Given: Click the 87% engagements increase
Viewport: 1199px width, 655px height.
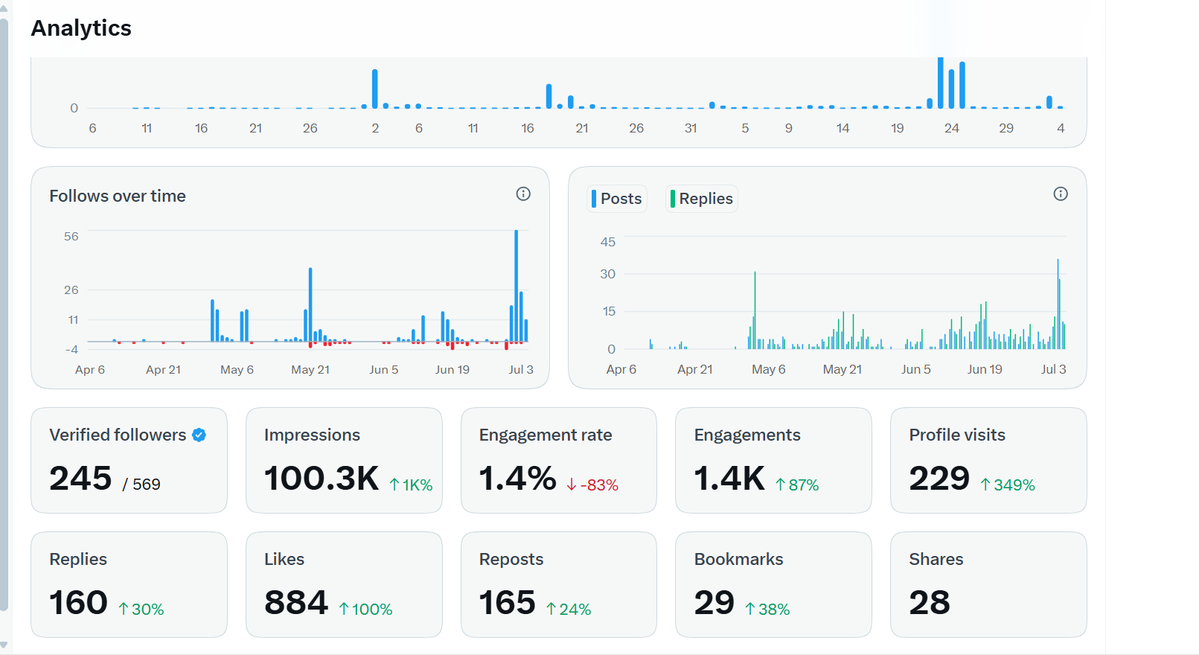Looking at the screenshot, I should [797, 485].
